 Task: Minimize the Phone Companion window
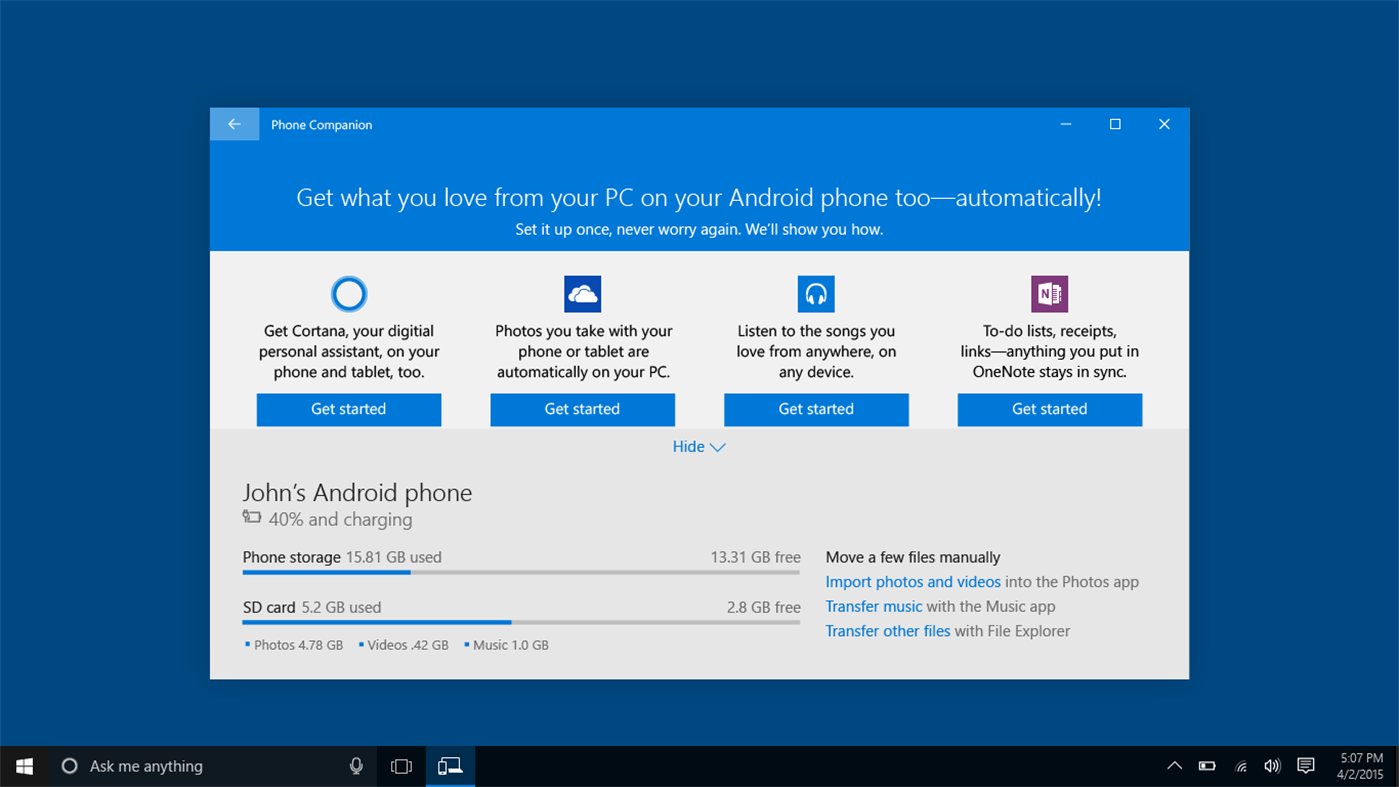(1066, 124)
